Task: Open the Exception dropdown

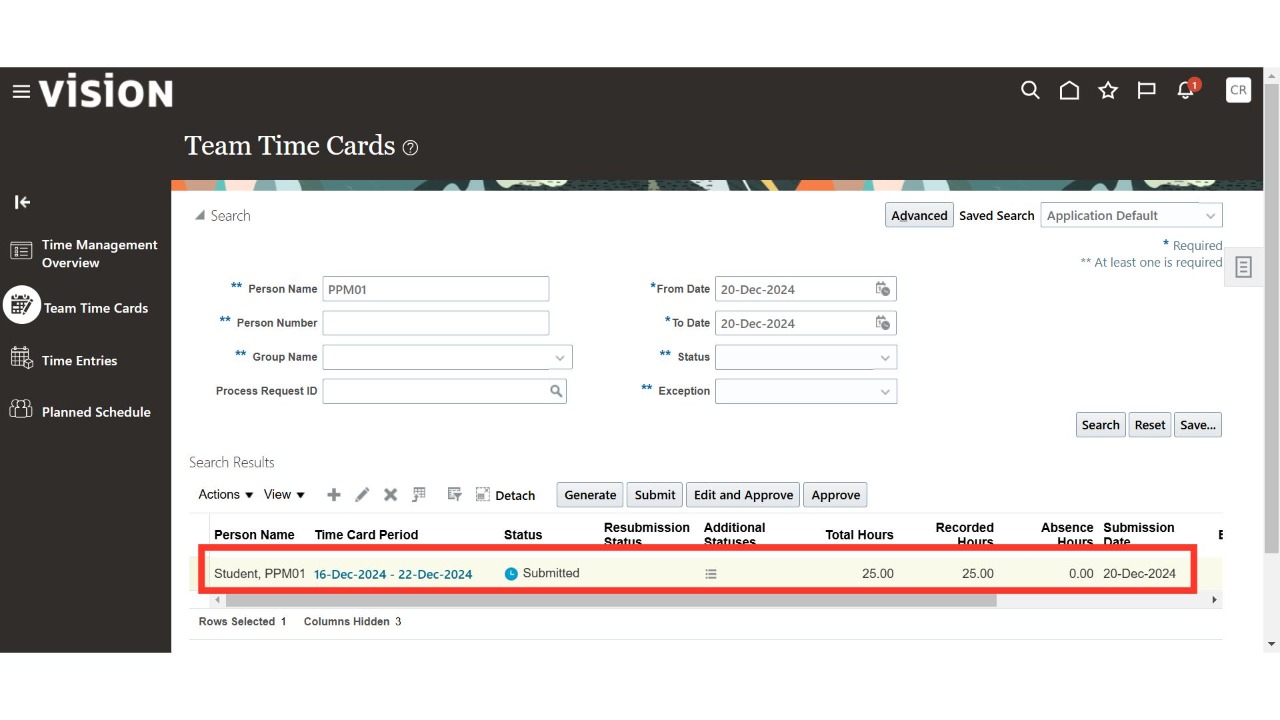Action: click(806, 391)
